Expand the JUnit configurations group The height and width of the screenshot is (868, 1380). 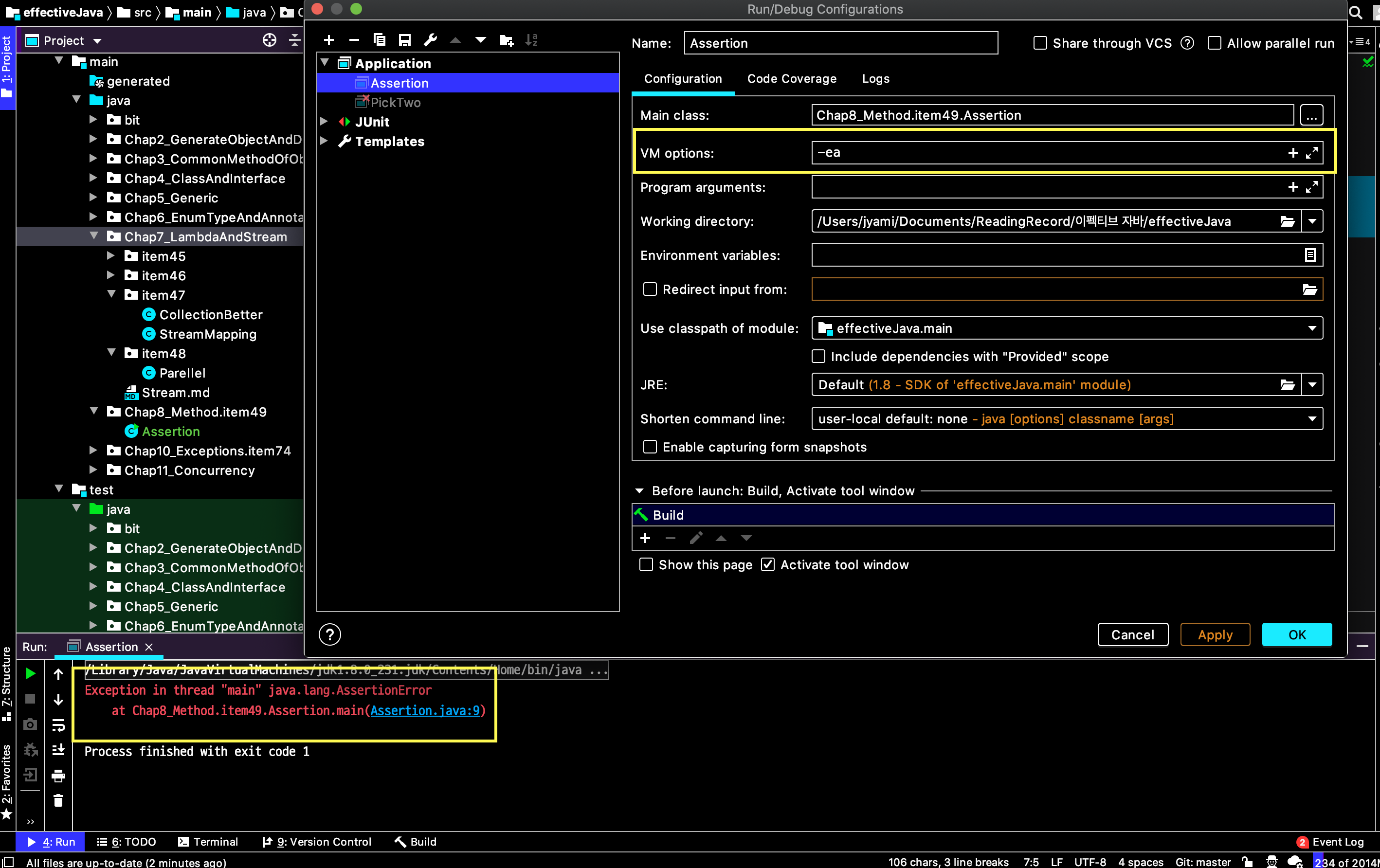(x=325, y=122)
